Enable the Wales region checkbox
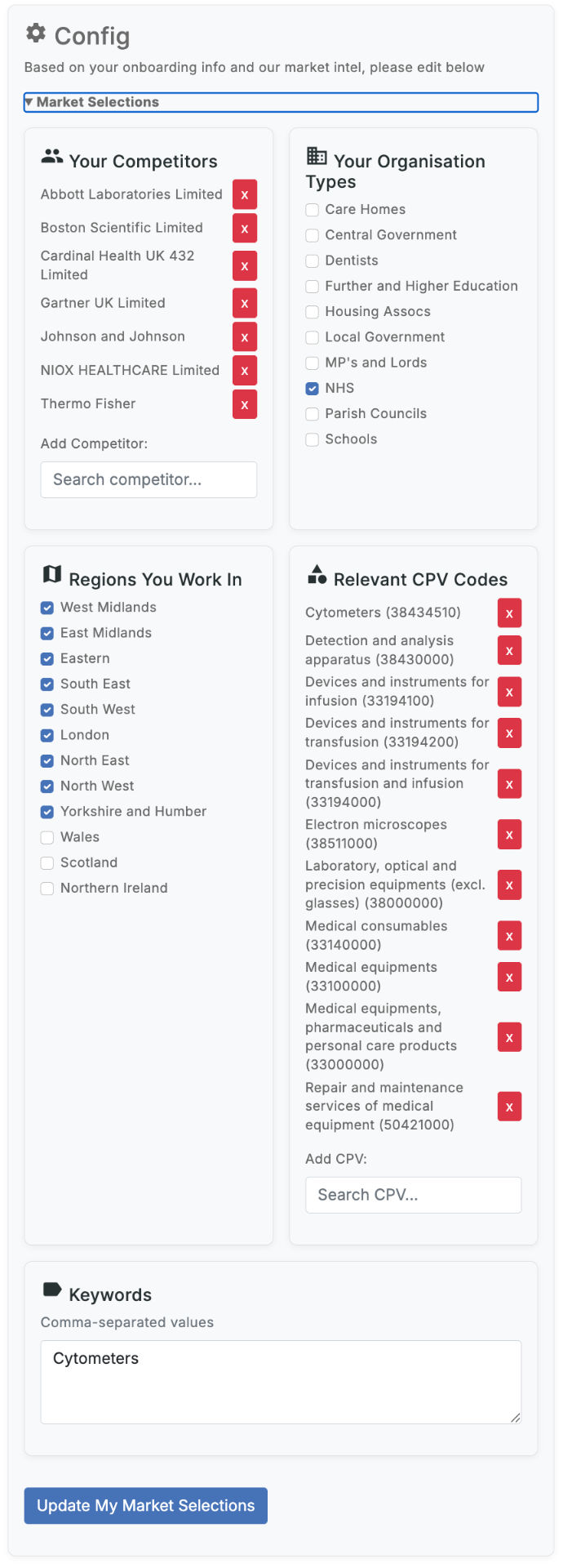The height and width of the screenshot is (1568, 572). pyautogui.click(x=47, y=838)
